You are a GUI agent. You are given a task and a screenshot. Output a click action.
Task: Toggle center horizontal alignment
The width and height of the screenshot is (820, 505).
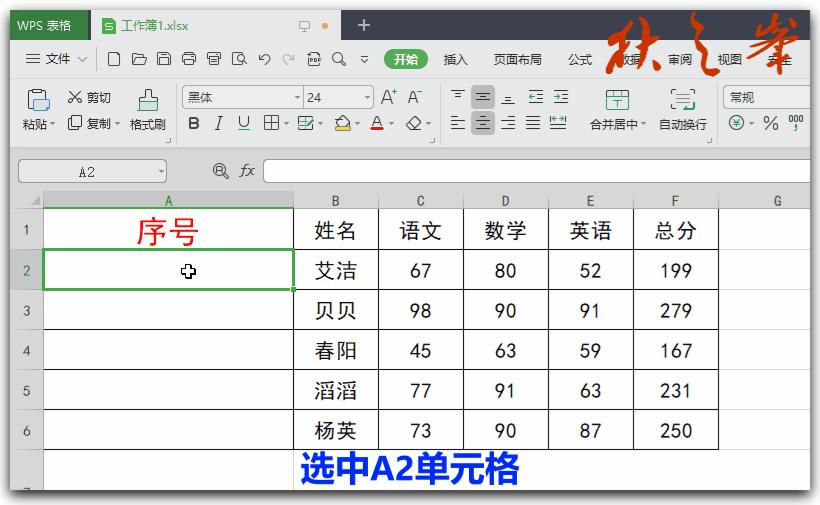tap(483, 123)
